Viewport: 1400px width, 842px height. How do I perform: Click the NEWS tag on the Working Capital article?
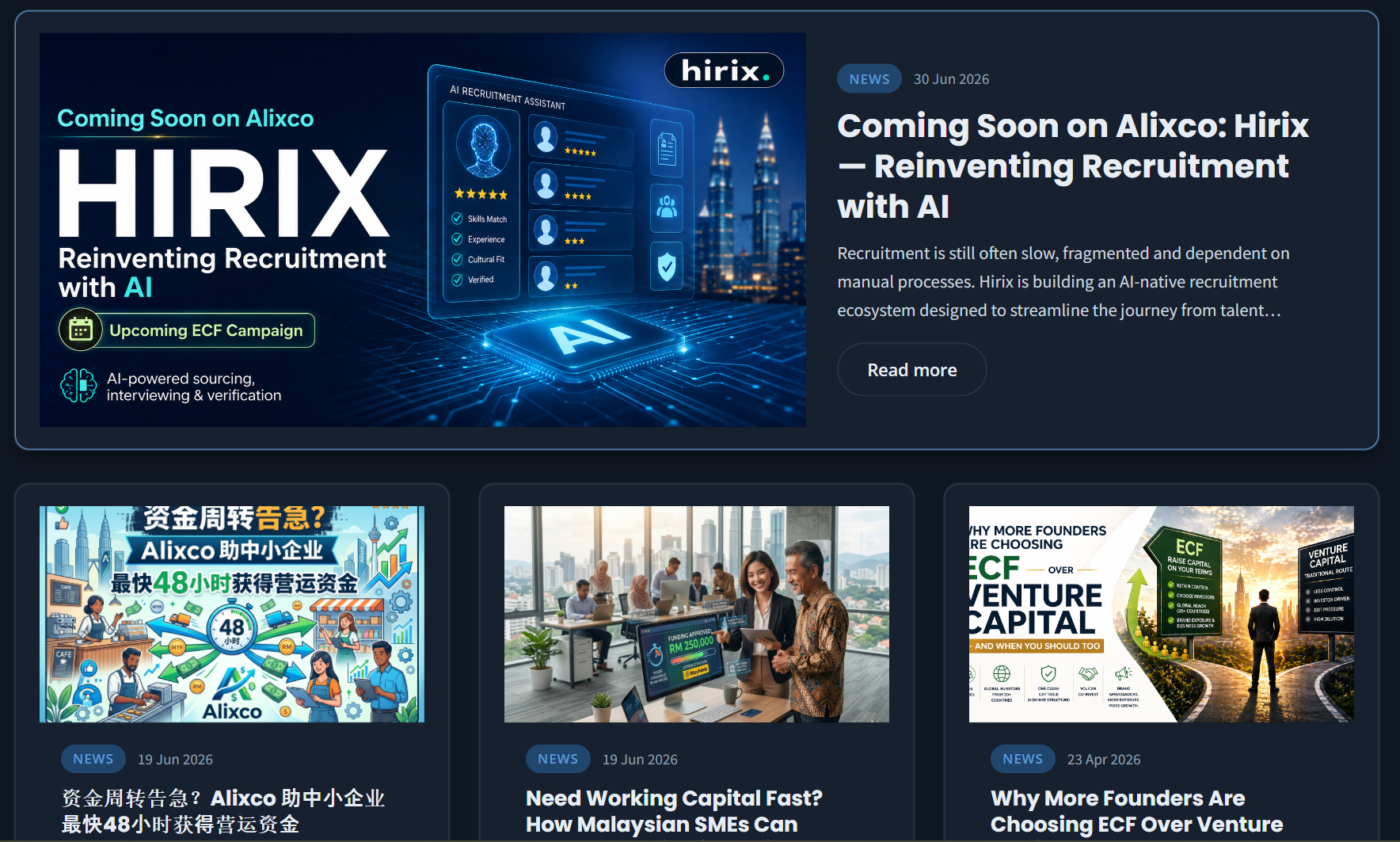coord(558,759)
